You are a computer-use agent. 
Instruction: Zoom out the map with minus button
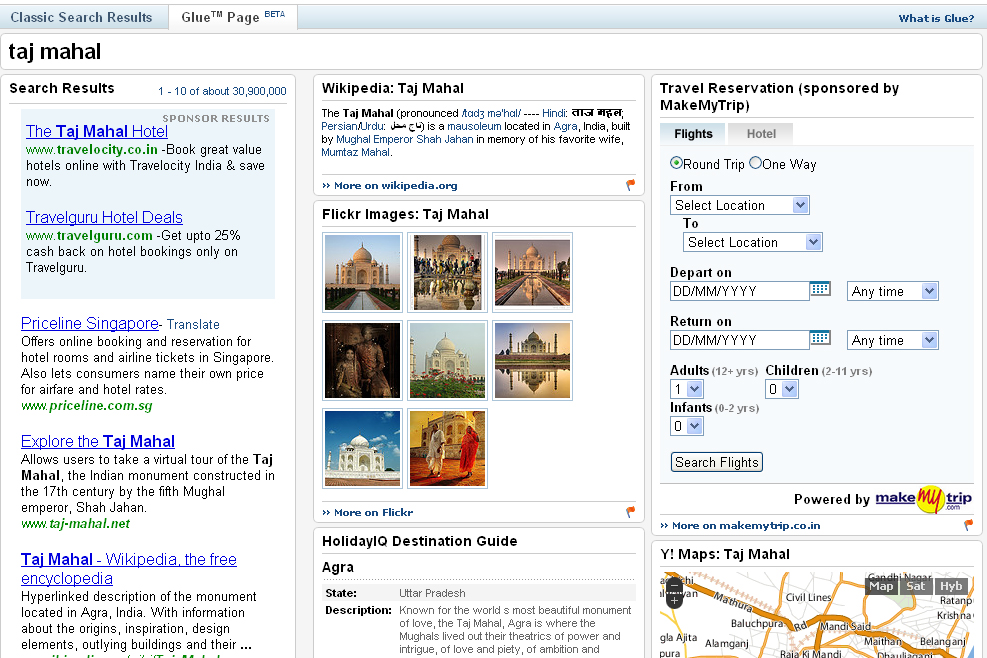coord(674,586)
